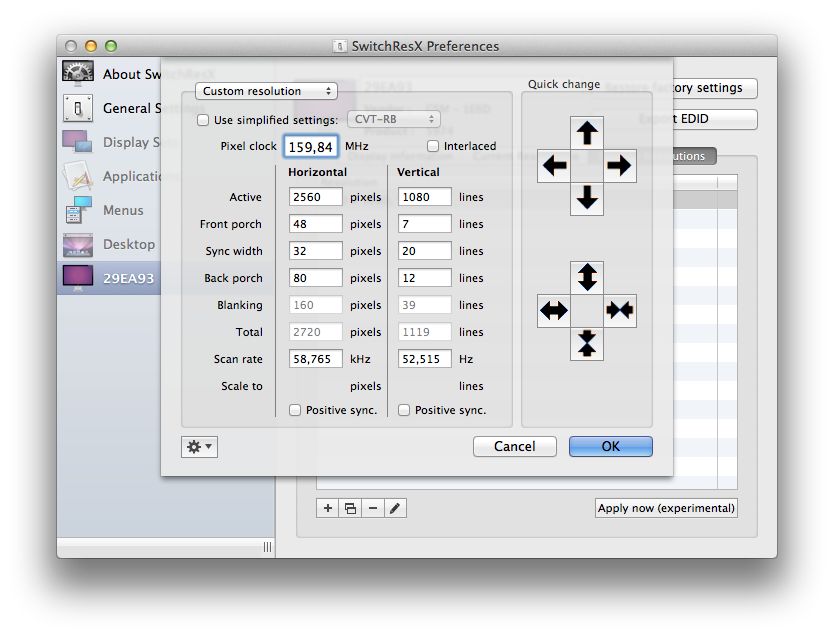Click vertical Back porch field

(x=425, y=278)
